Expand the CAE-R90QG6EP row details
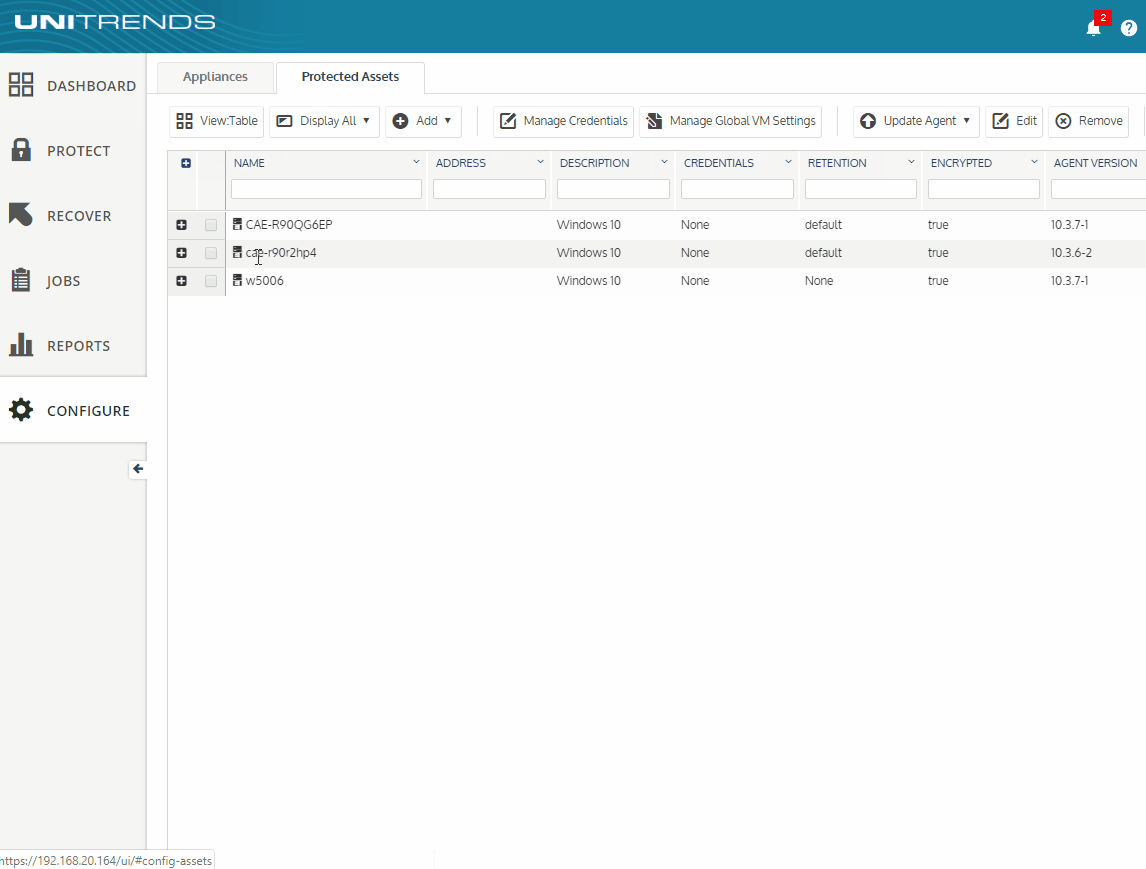Viewport: 1146px width, 869px height. (x=181, y=225)
